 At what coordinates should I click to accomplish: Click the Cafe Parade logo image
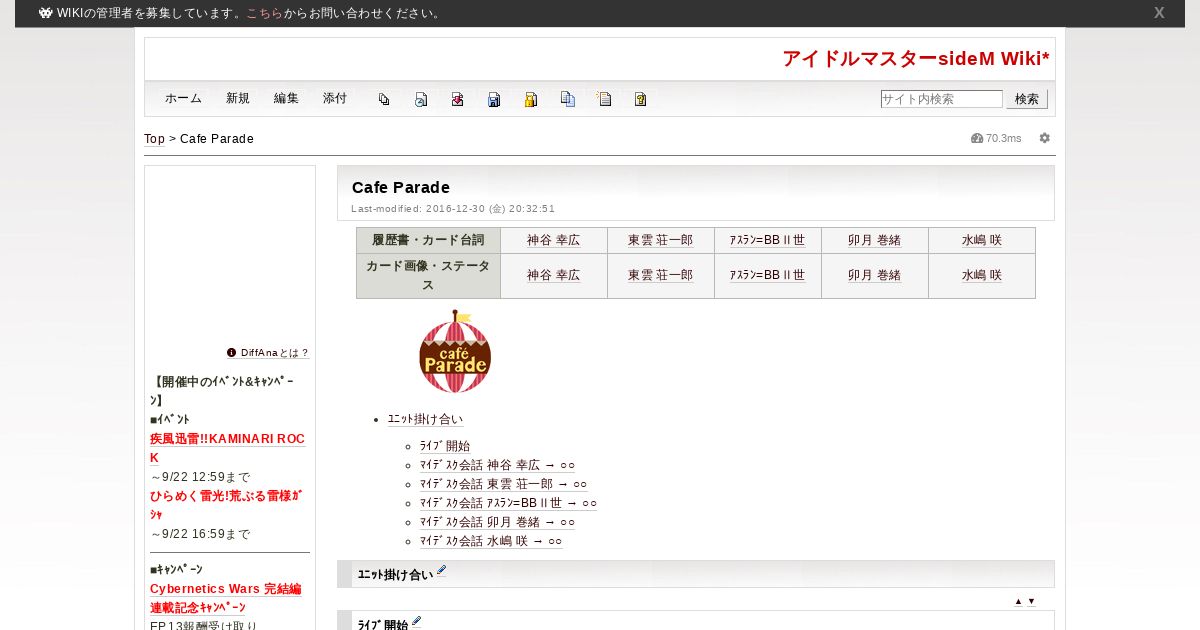[455, 351]
